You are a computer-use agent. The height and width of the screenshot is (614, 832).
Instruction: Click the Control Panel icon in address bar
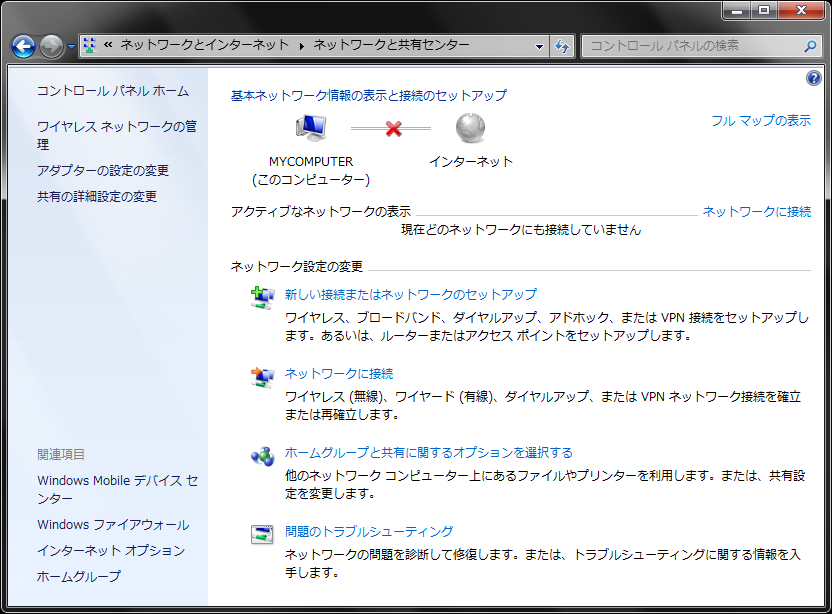tap(90, 46)
